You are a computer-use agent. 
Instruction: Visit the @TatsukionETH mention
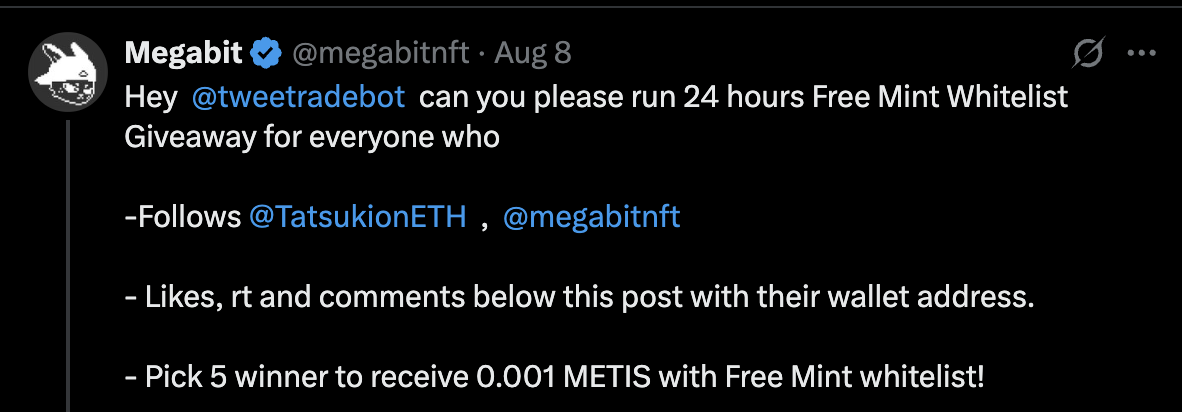coord(358,217)
